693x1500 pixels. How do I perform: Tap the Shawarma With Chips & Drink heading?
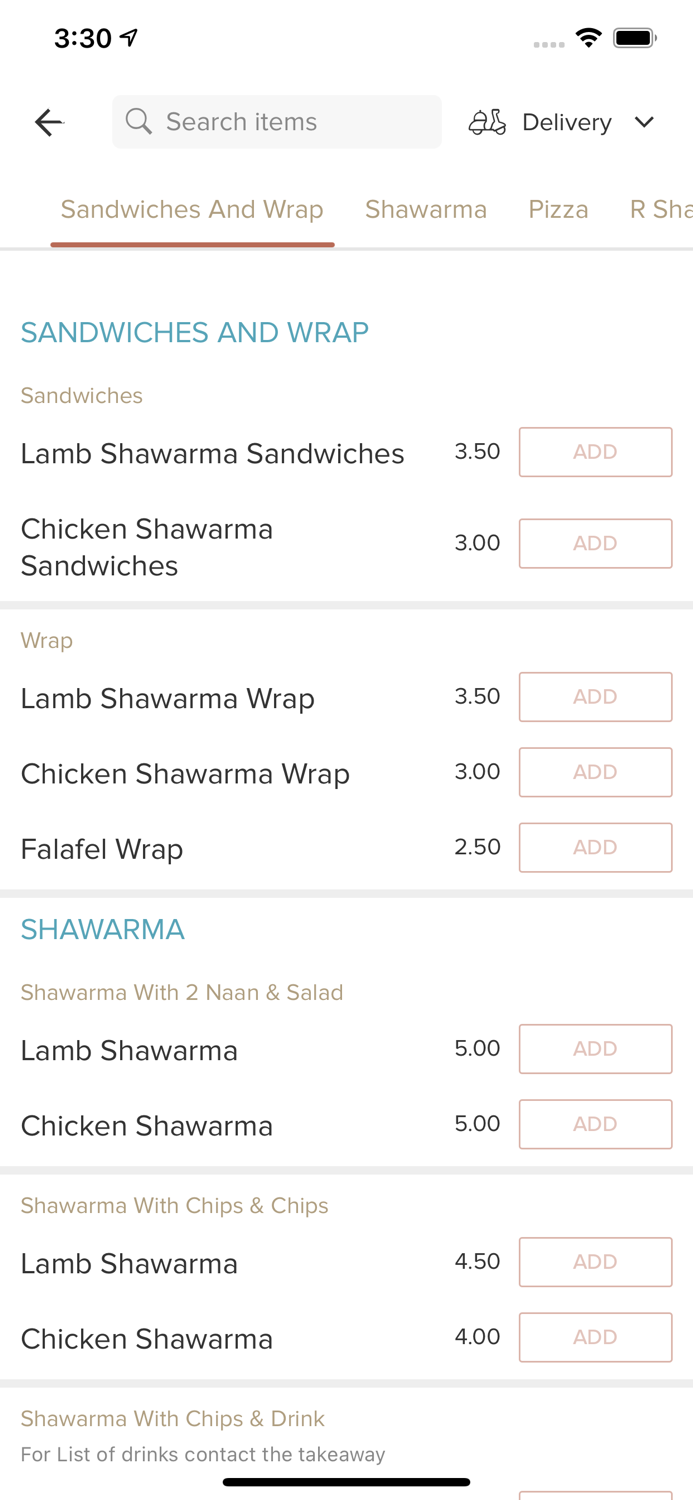172,1418
